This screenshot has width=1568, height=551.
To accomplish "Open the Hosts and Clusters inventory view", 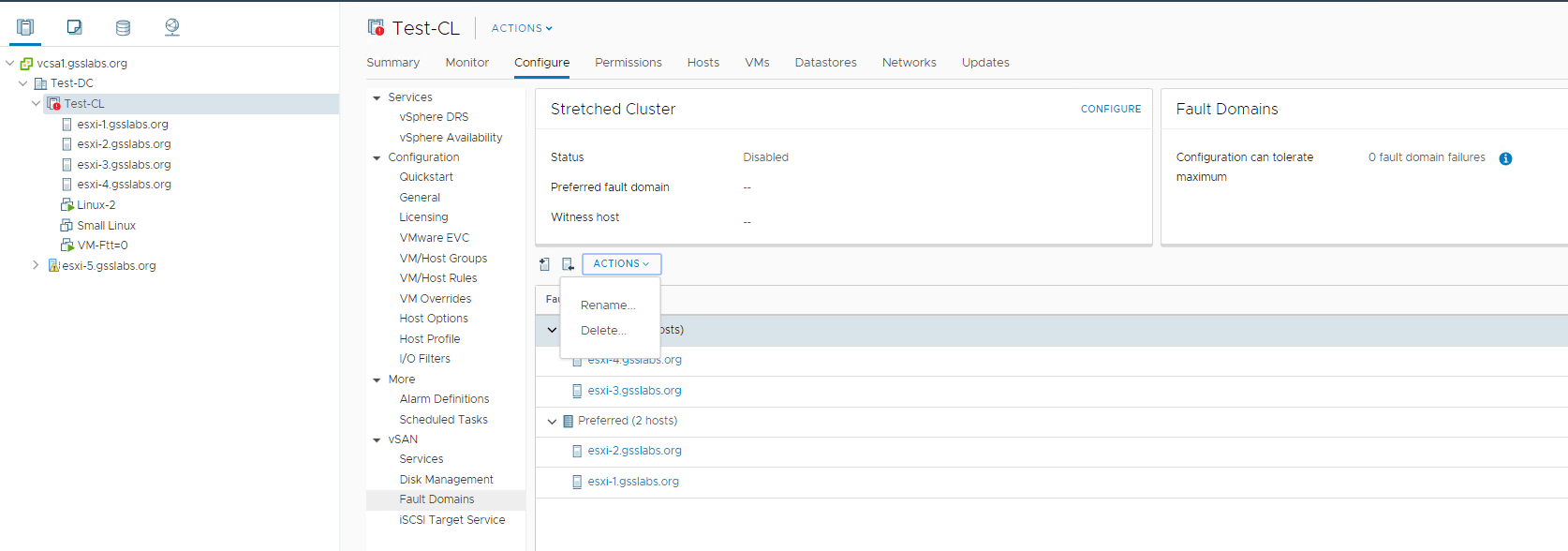I will pyautogui.click(x=25, y=27).
